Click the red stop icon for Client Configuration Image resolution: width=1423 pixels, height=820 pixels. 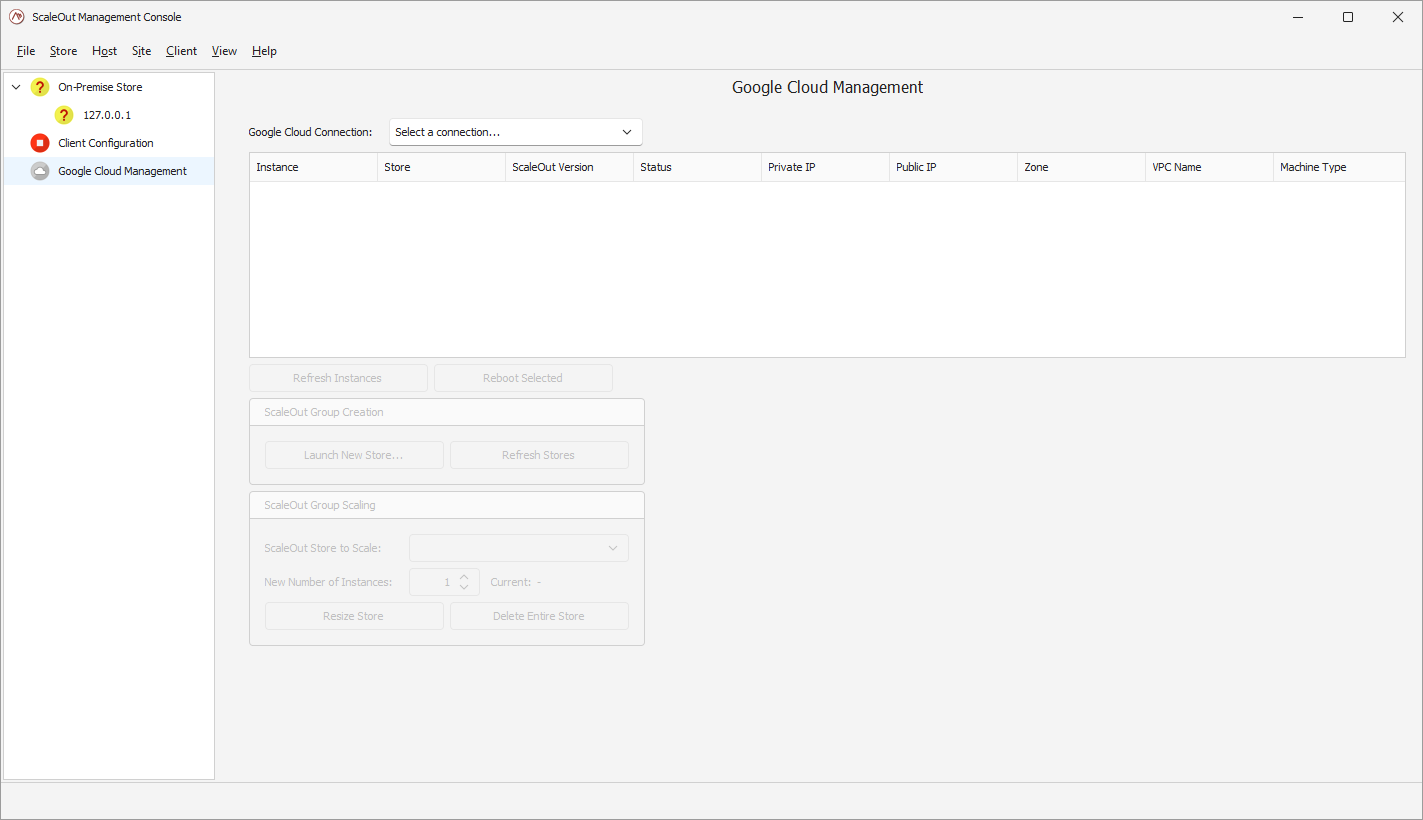(x=40, y=143)
